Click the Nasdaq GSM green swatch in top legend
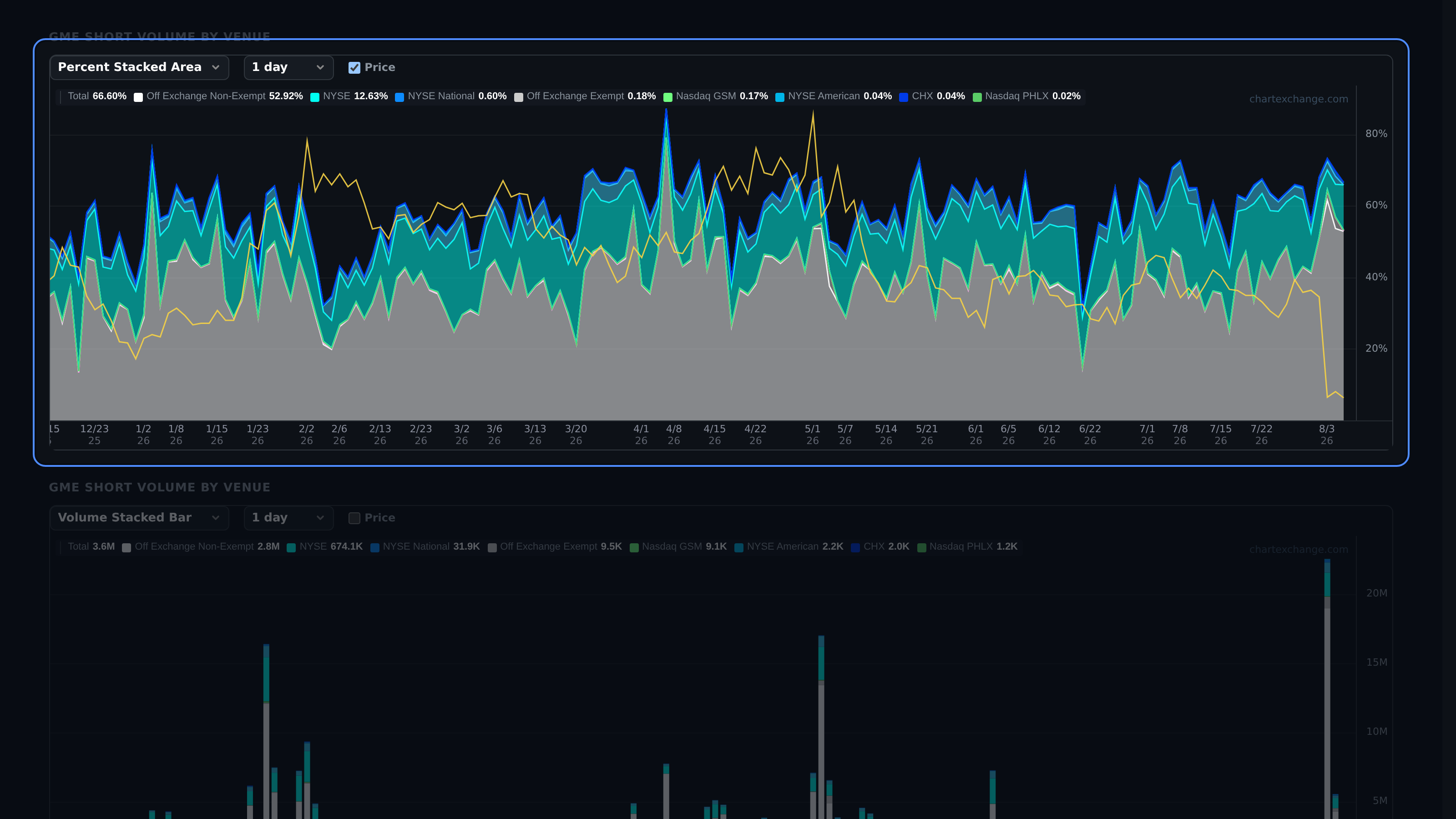This screenshot has width=1456, height=819. coord(667,97)
